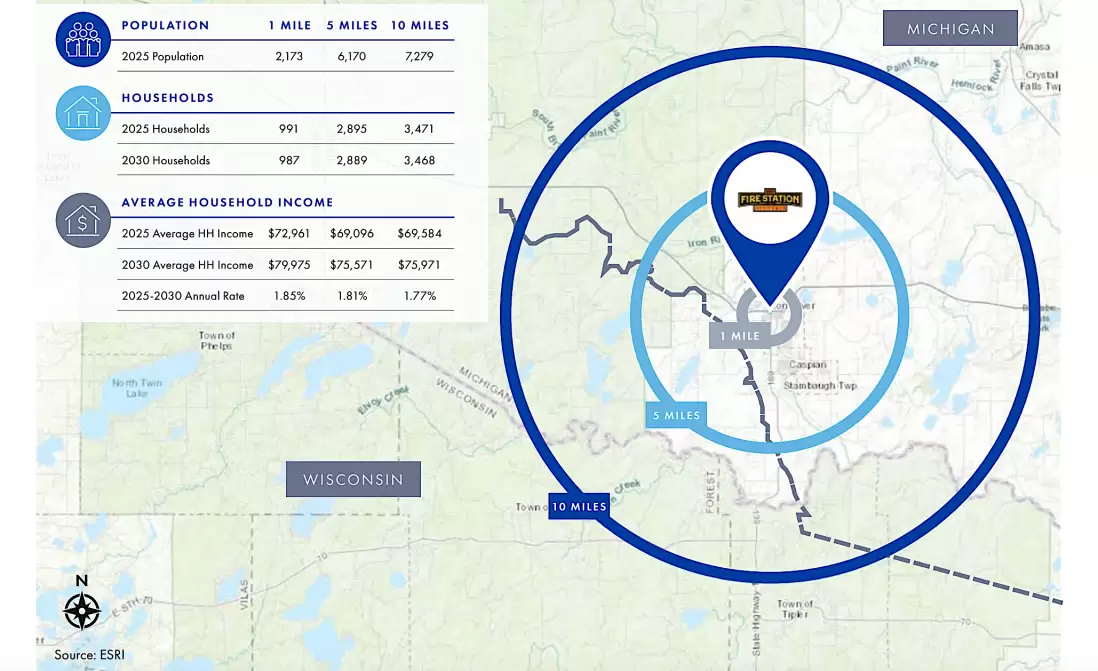
Task: Click the AVERAGE HOUSEHOLD INCOME heading
Action: click(227, 202)
